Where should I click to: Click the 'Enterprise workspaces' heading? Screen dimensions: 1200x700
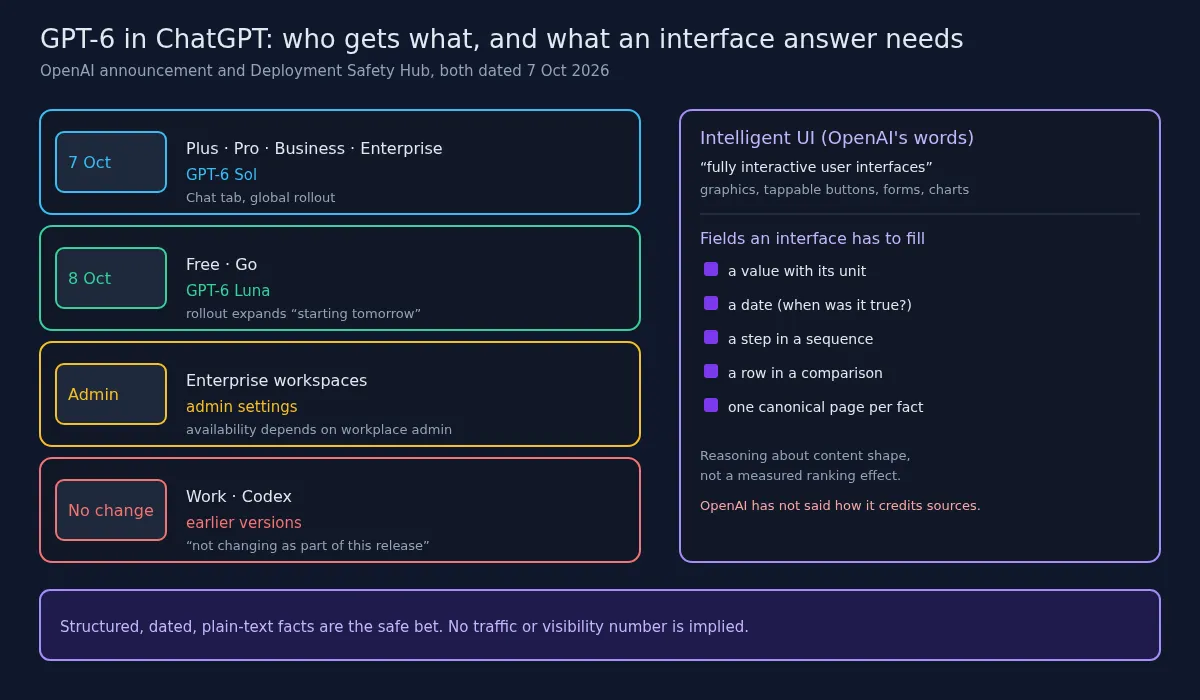click(276, 381)
